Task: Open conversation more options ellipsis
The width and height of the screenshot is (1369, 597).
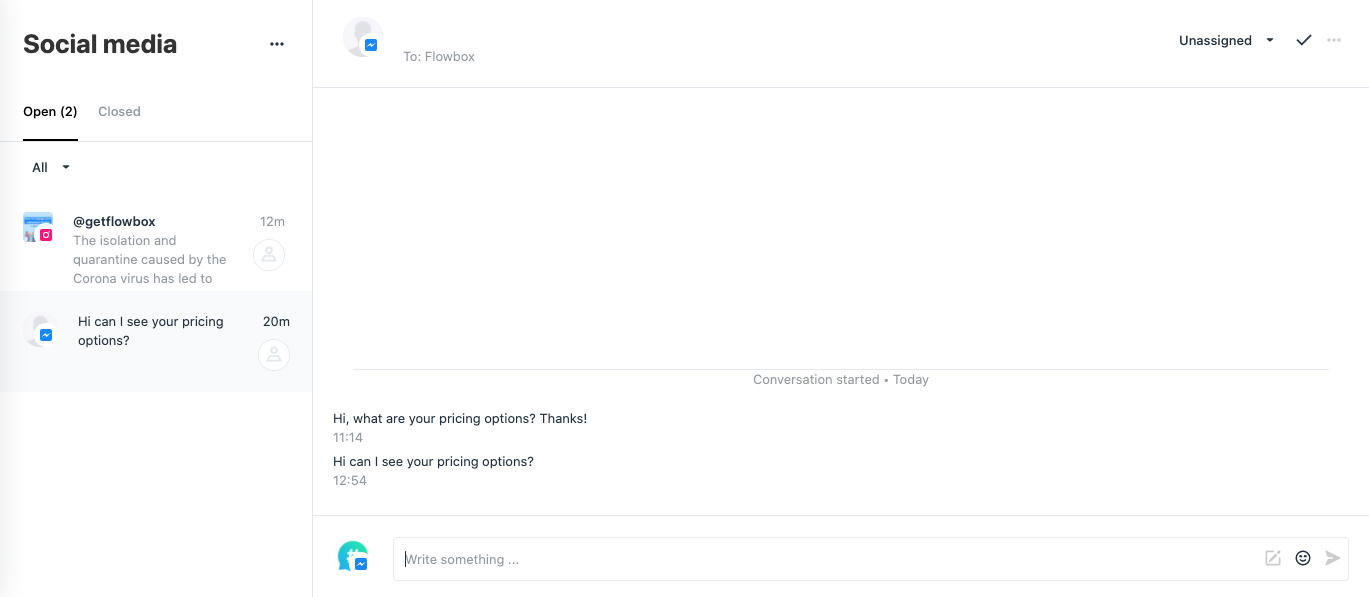Action: [1333, 40]
